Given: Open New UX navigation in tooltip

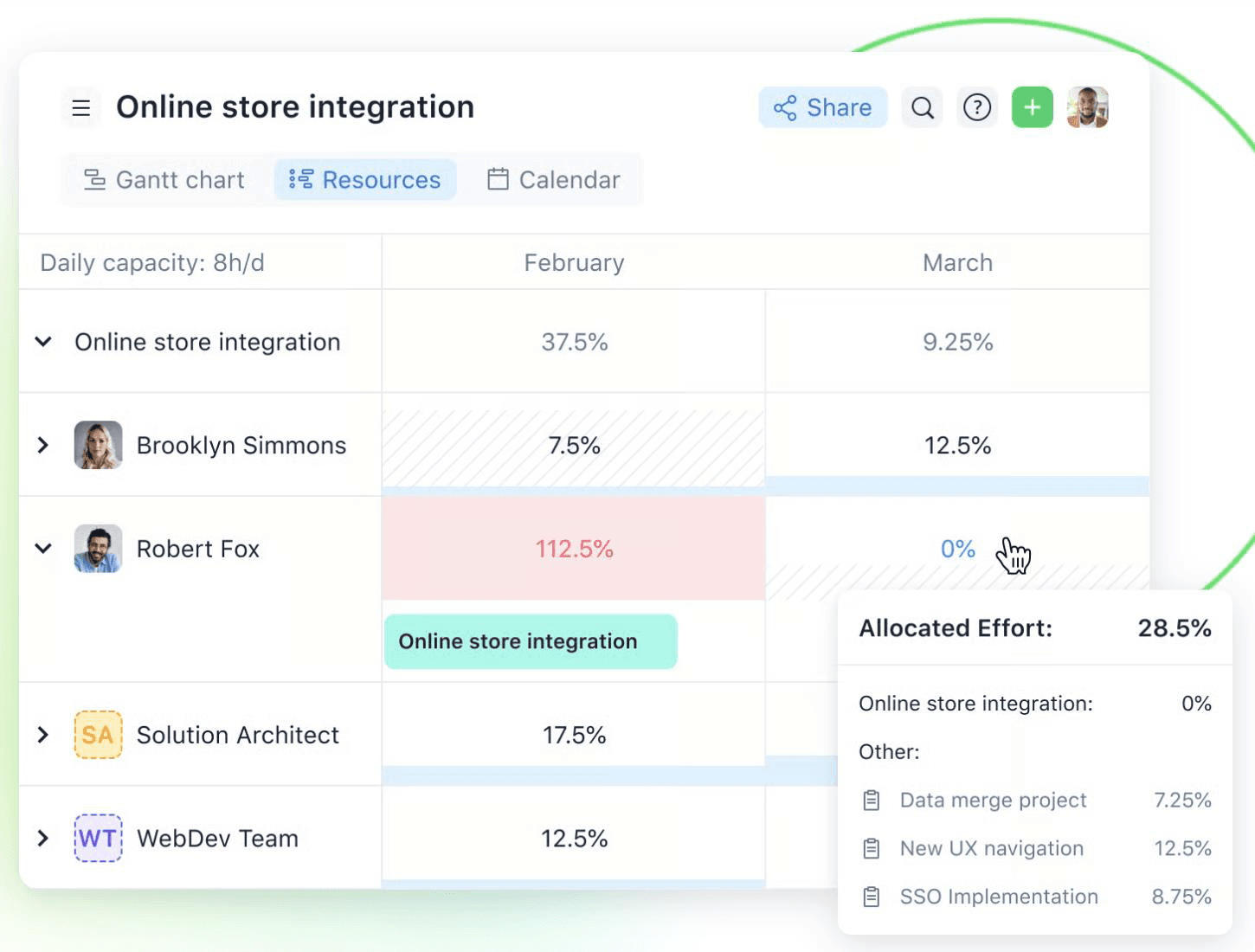Looking at the screenshot, I should (x=992, y=848).
